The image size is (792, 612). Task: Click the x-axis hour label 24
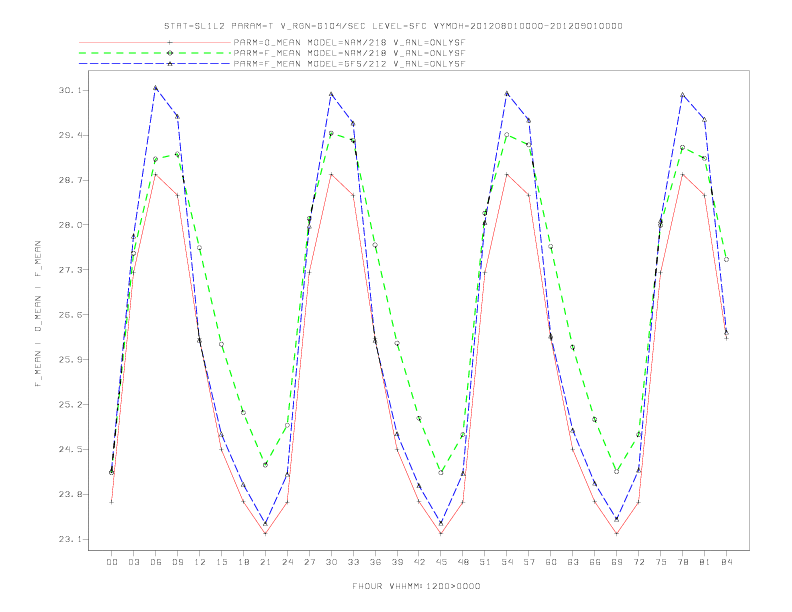287,562
